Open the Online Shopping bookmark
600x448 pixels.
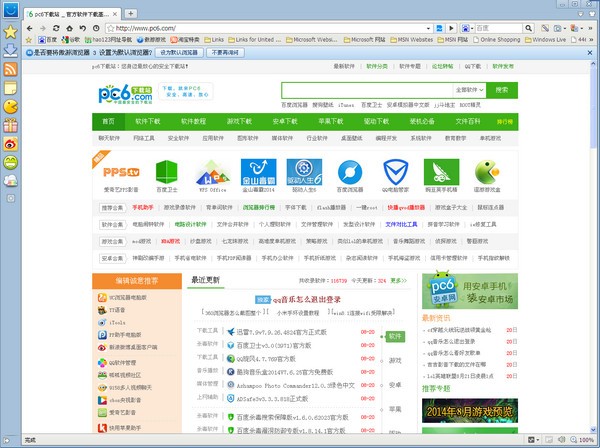coord(497,39)
